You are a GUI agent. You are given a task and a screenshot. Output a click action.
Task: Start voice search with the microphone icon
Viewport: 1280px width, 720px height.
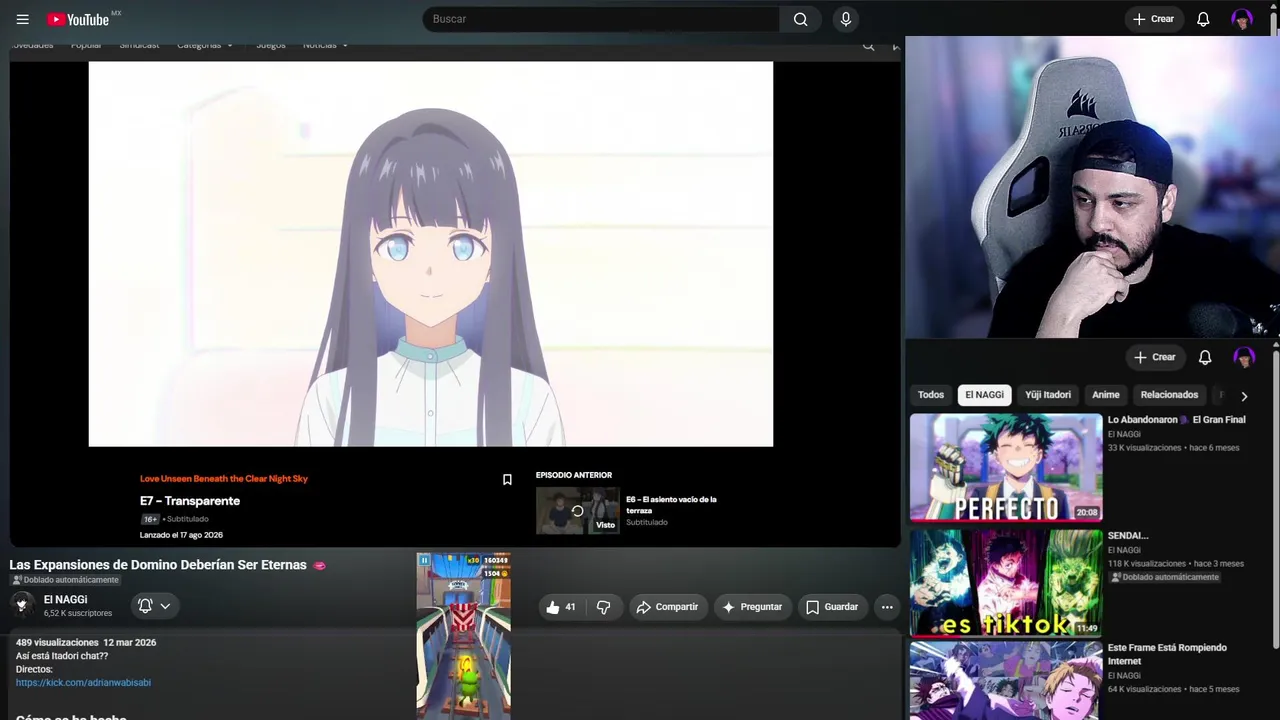click(x=846, y=19)
